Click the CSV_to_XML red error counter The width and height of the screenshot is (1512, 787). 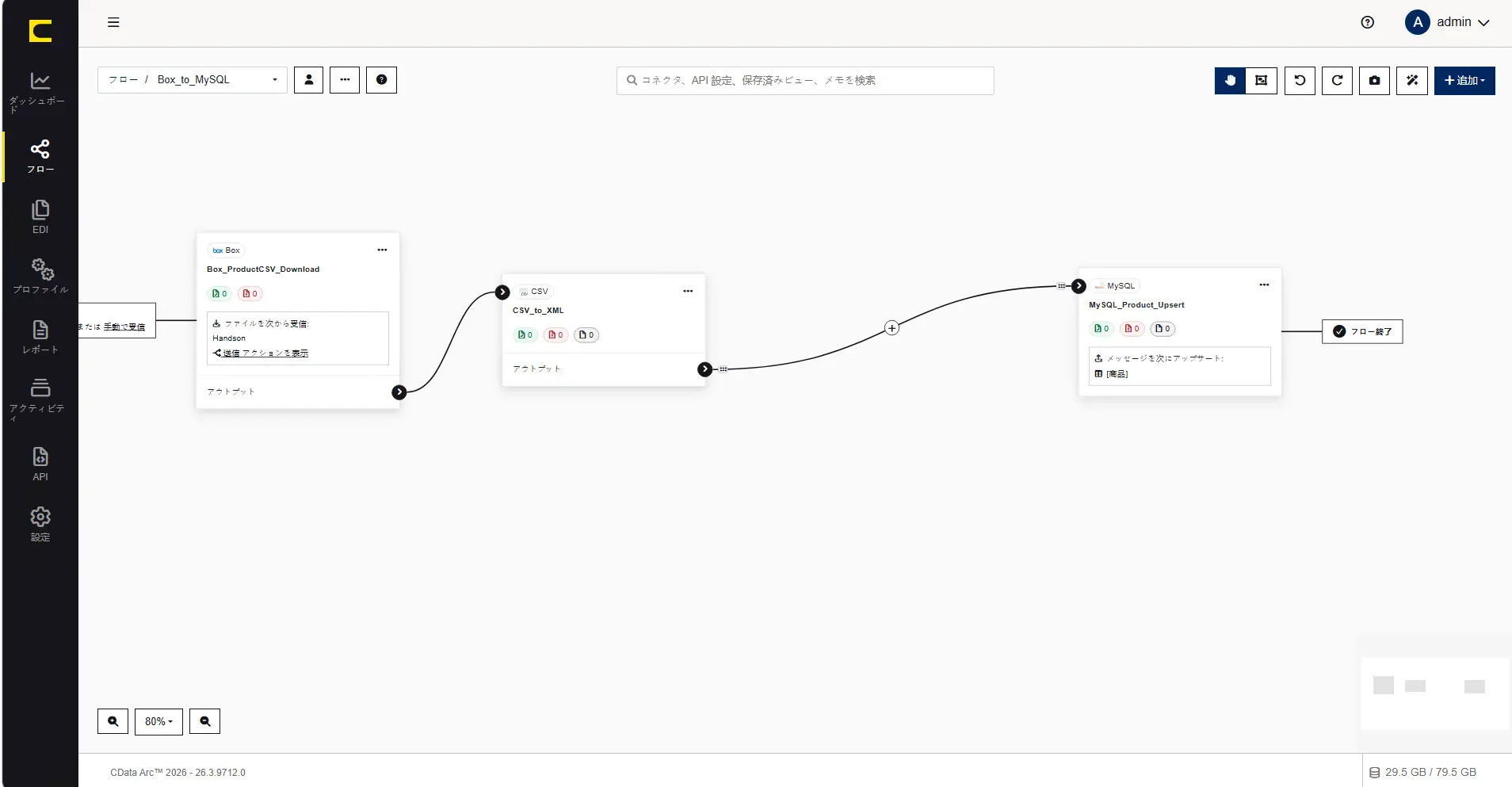click(556, 335)
